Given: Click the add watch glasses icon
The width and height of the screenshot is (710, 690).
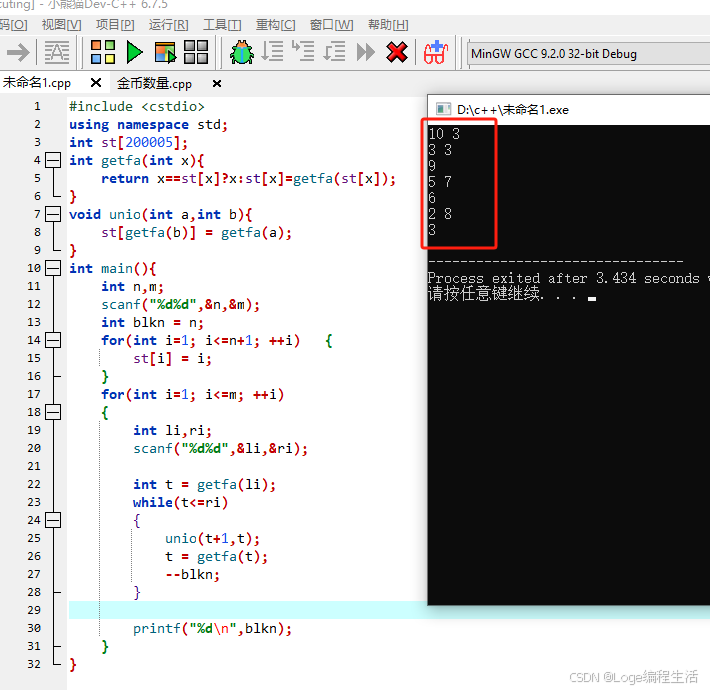Looking at the screenshot, I should pos(436,52).
